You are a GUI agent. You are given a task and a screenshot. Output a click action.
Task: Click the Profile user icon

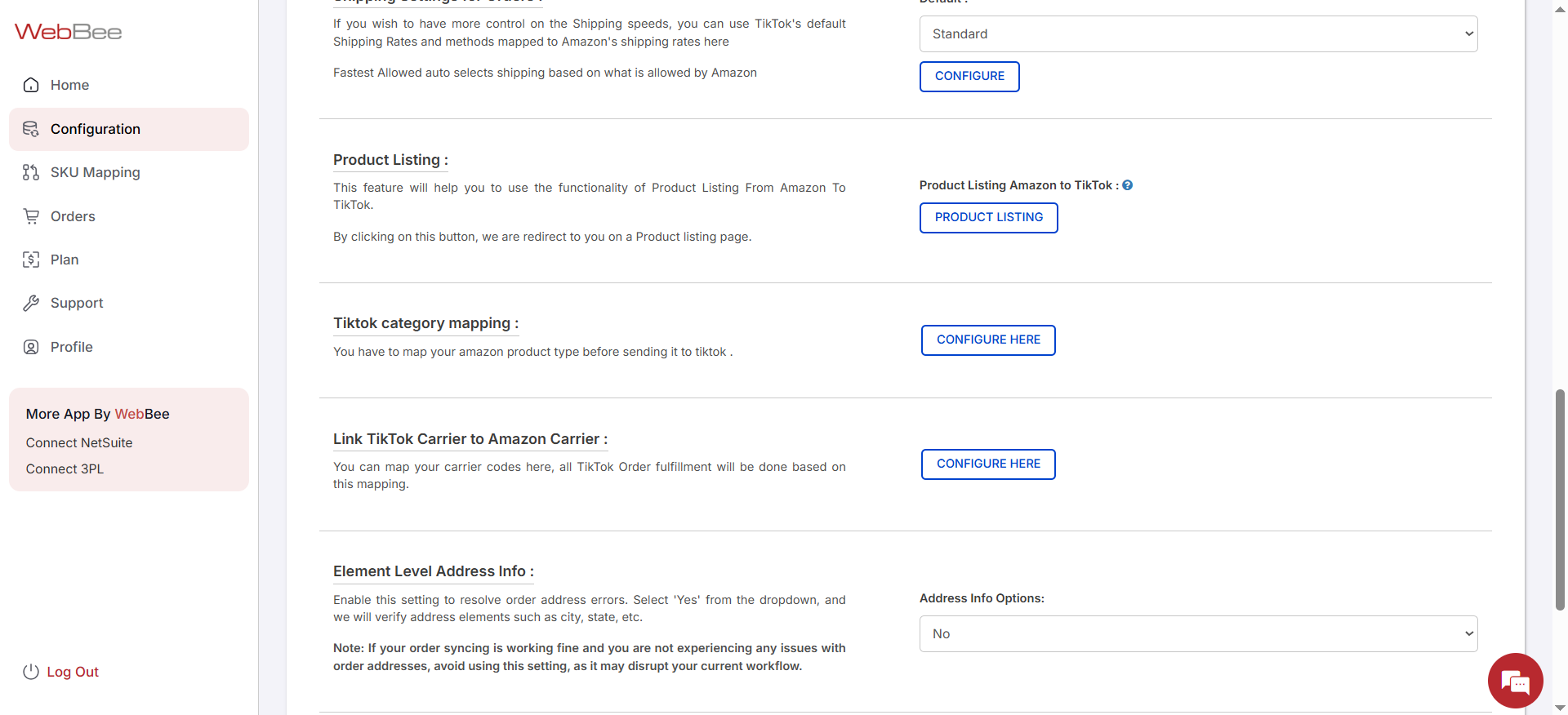(31, 347)
